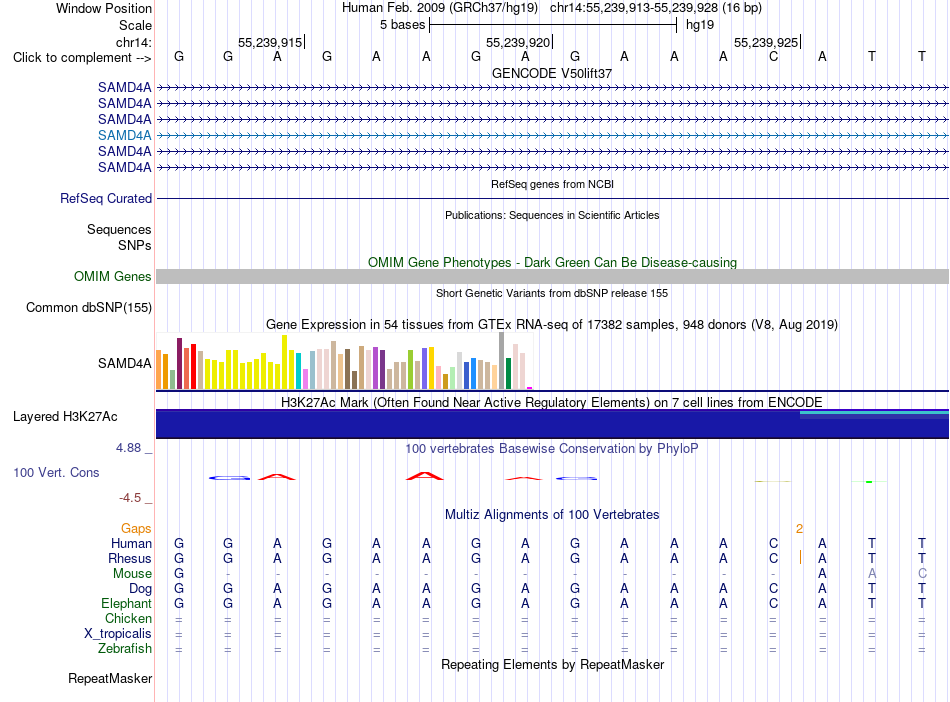Click the orange "2" gap count

(x=799, y=529)
